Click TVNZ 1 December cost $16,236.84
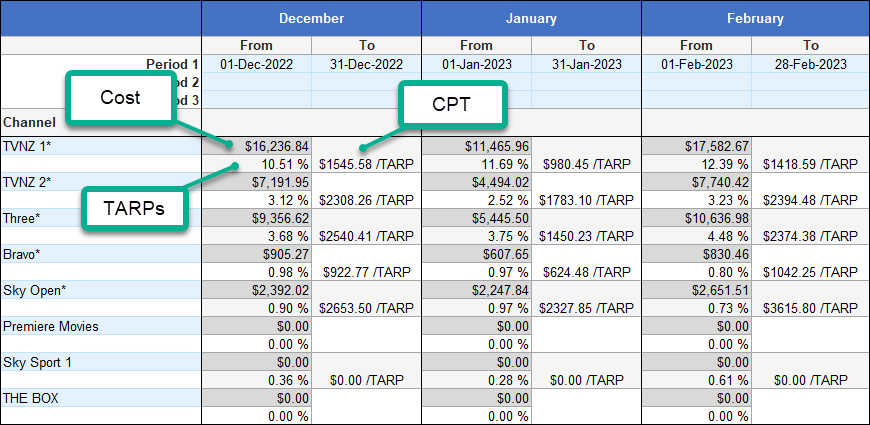 pyautogui.click(x=256, y=146)
